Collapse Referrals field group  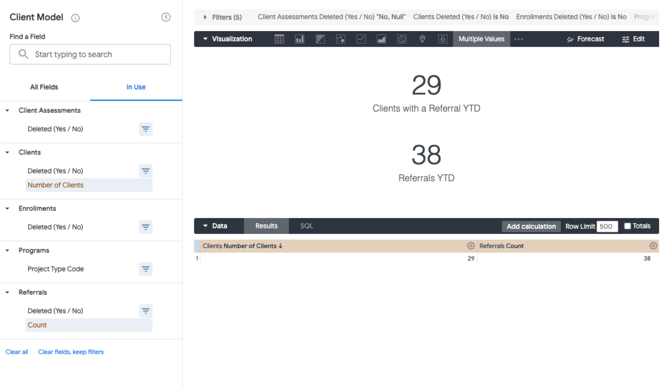pyautogui.click(x=7, y=292)
